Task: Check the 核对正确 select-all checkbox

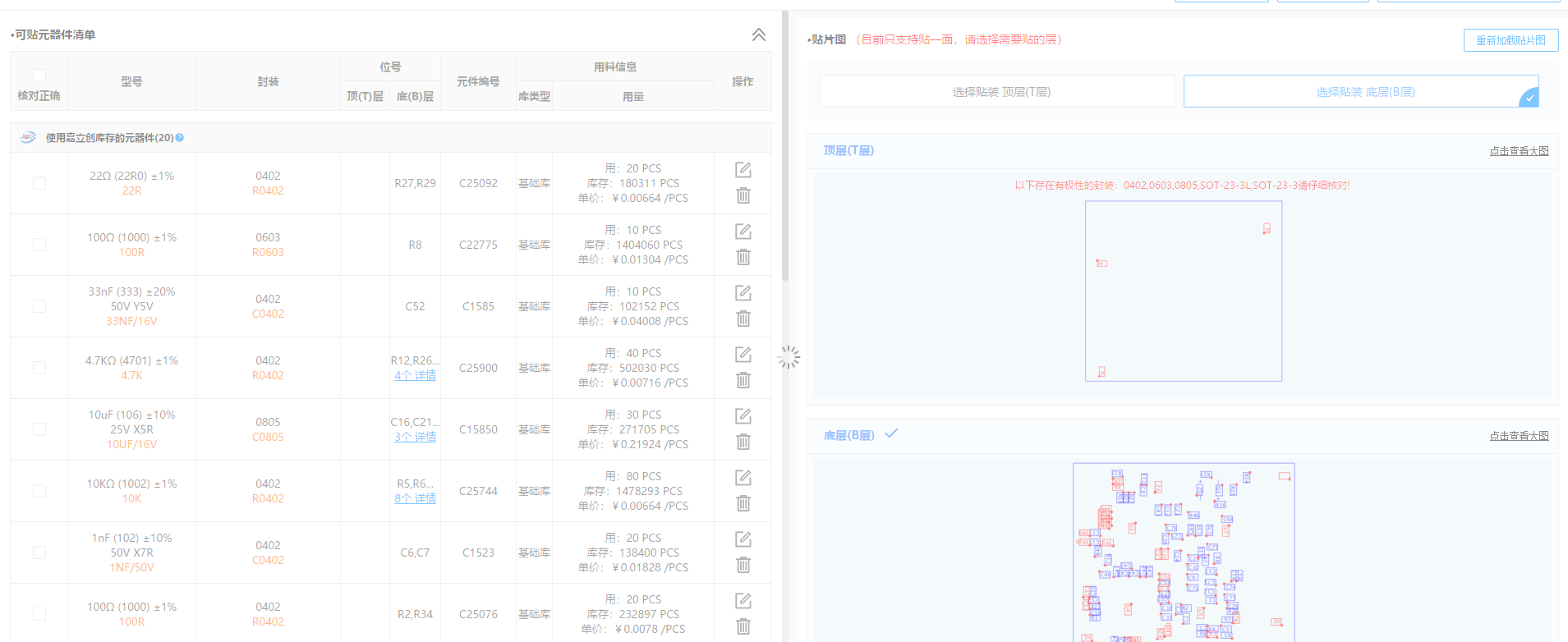Action: click(39, 76)
